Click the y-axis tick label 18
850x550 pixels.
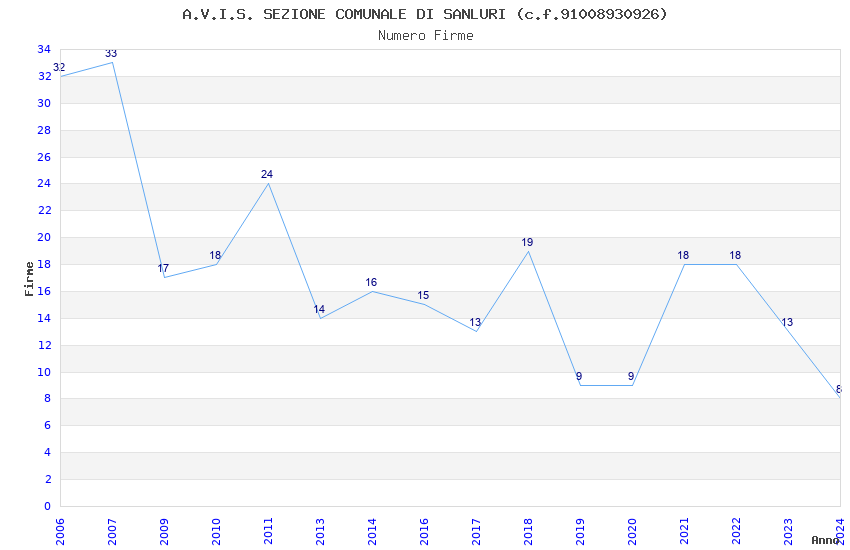coord(44,264)
